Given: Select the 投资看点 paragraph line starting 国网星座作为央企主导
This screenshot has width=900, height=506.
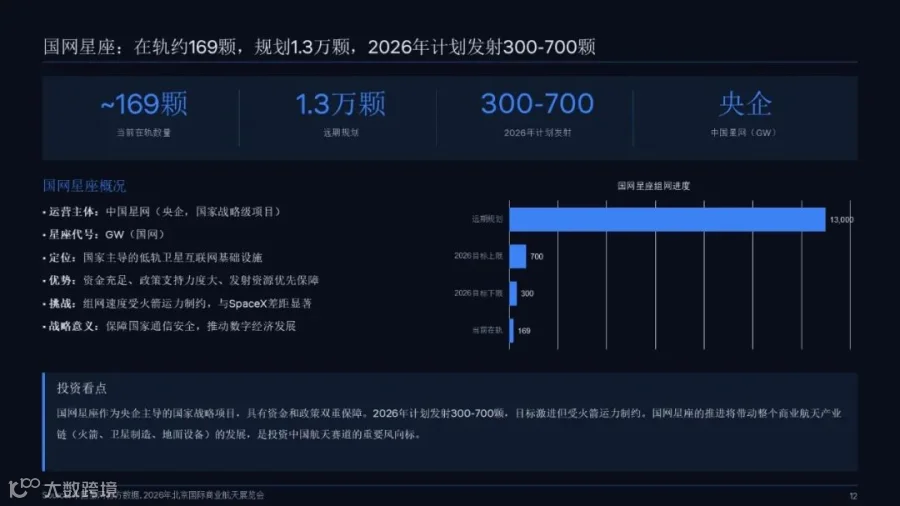Looking at the screenshot, I should pos(449,414).
